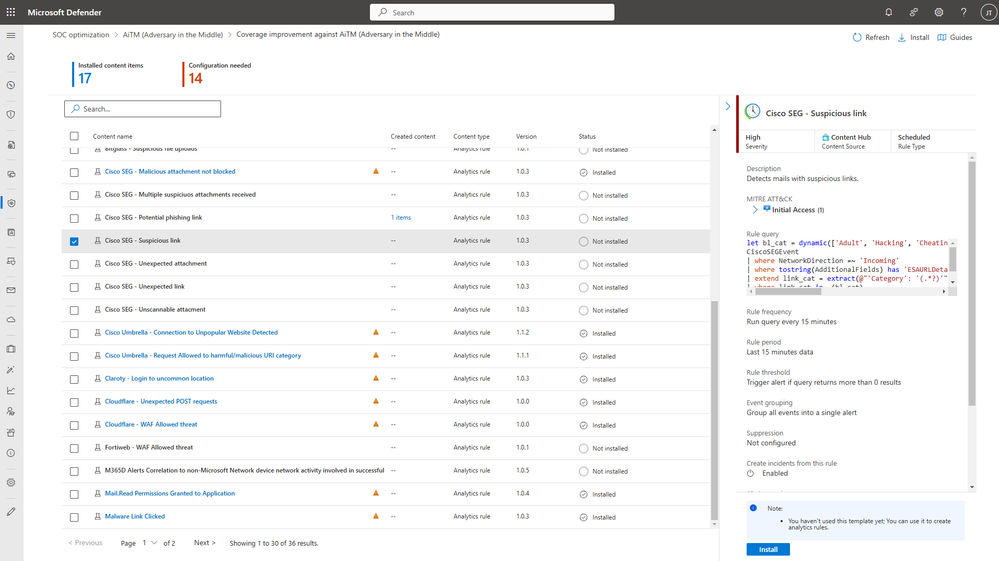The width and height of the screenshot is (999, 561).
Task: Click flask icon beside Fortiweb - WAF Allowed threat
Action: pos(97,448)
